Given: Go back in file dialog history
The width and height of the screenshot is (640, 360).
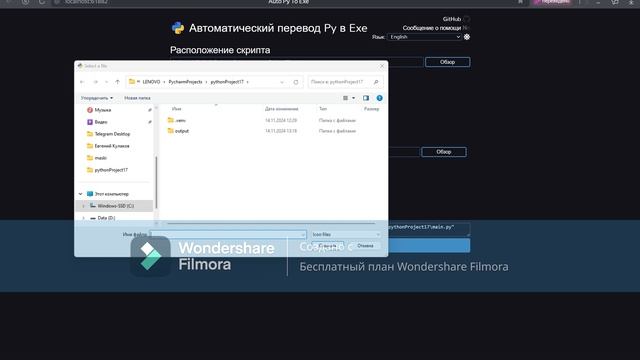Looking at the screenshot, I should click(82, 82).
